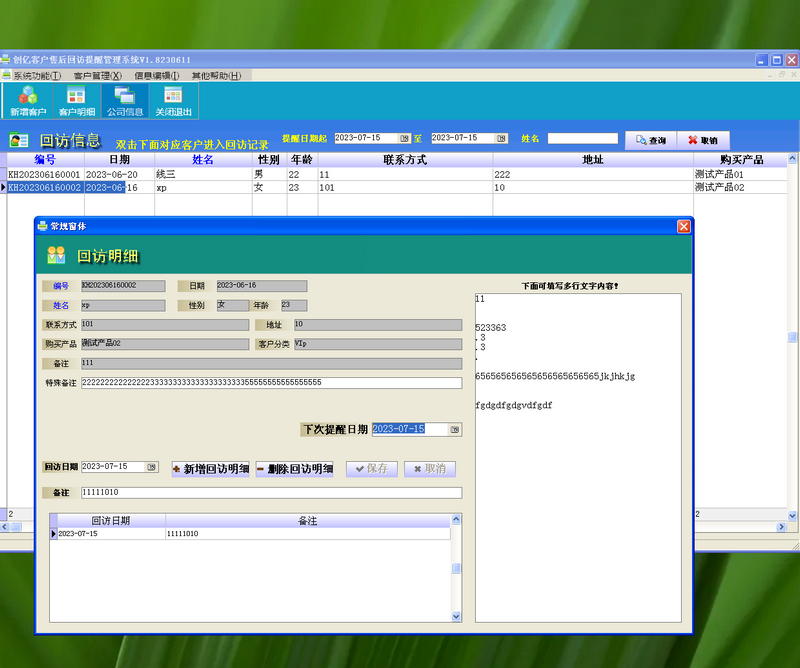
Task: Click the 关闭退出 toolbar icon
Action: tap(173, 101)
